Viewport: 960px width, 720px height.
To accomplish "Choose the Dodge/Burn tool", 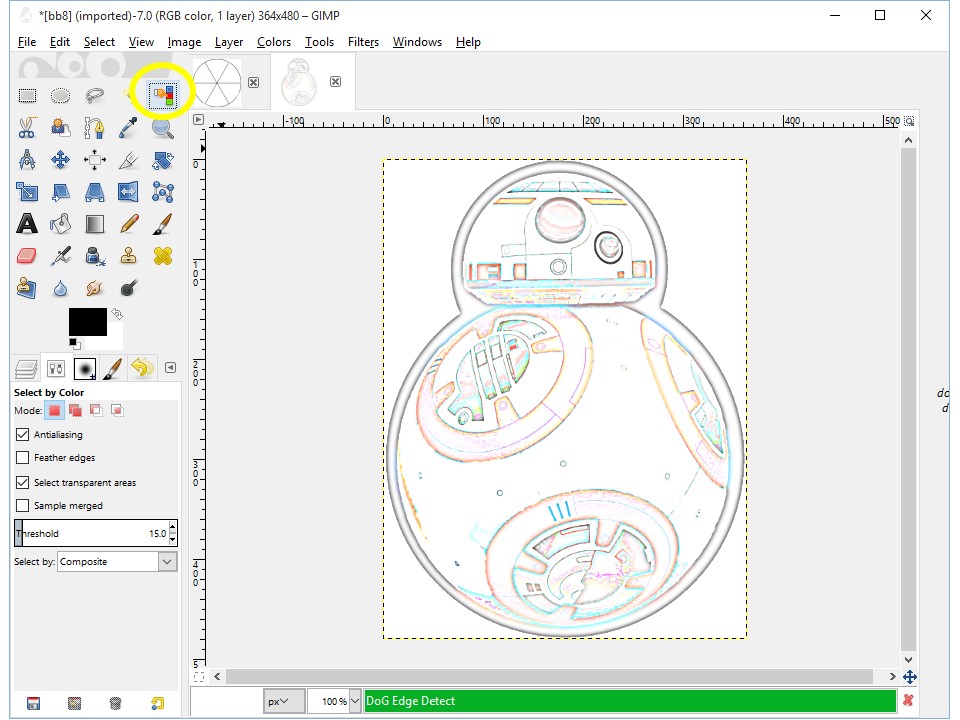I will [x=128, y=288].
